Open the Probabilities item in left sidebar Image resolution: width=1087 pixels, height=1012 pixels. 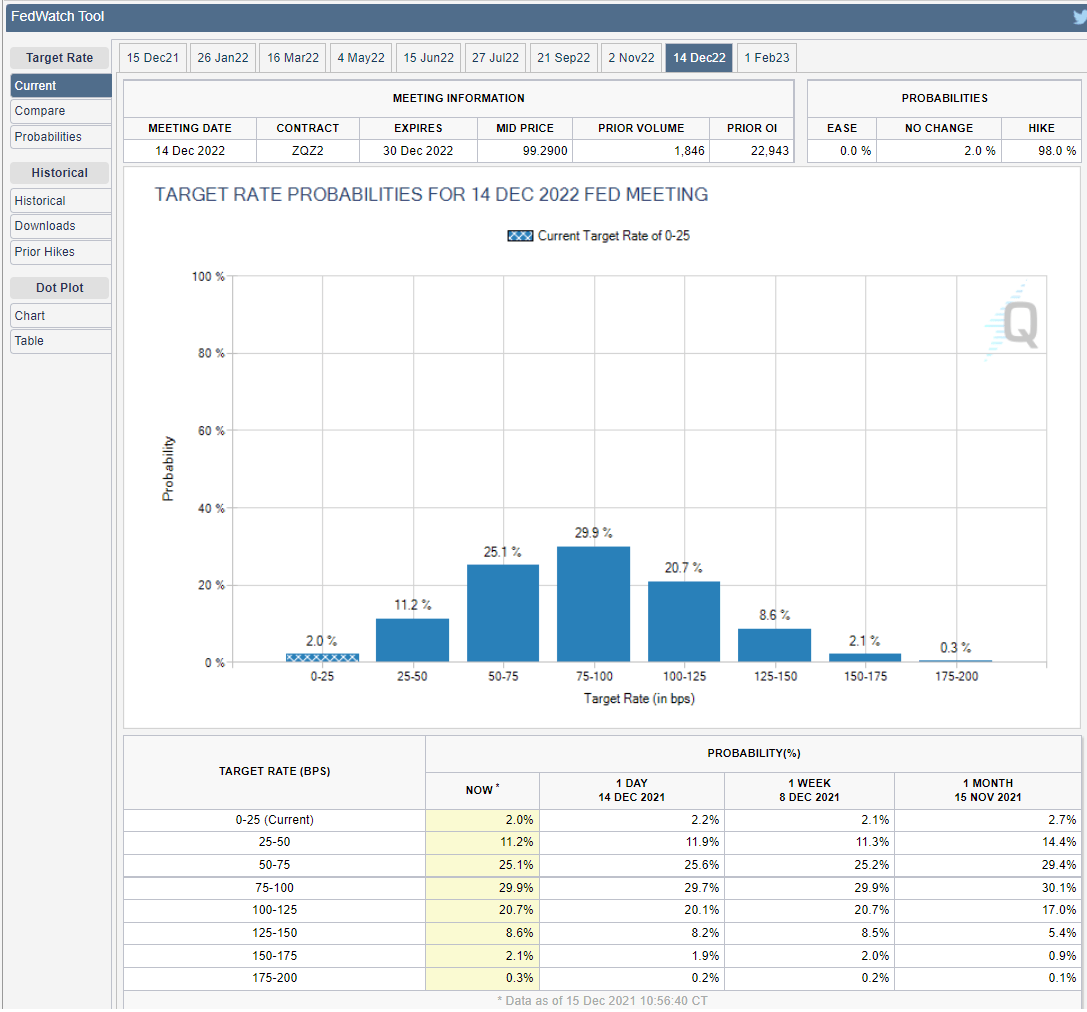[60, 137]
